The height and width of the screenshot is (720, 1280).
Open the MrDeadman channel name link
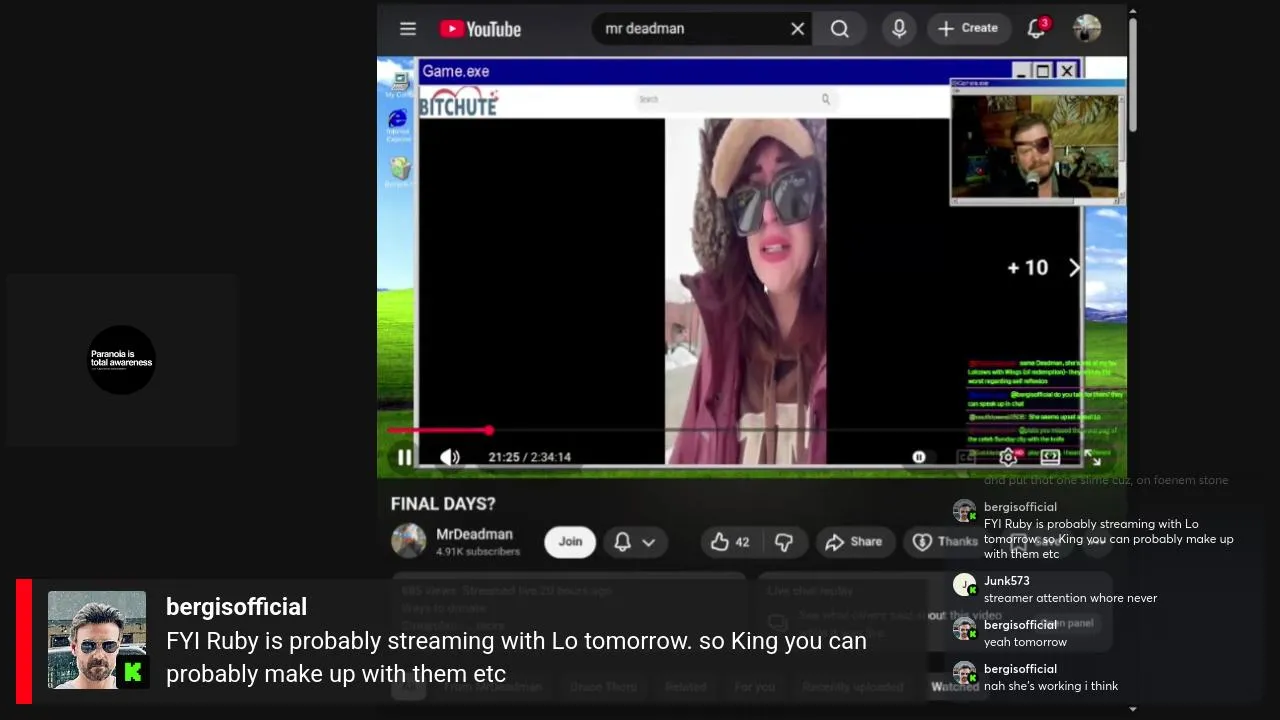click(474, 534)
